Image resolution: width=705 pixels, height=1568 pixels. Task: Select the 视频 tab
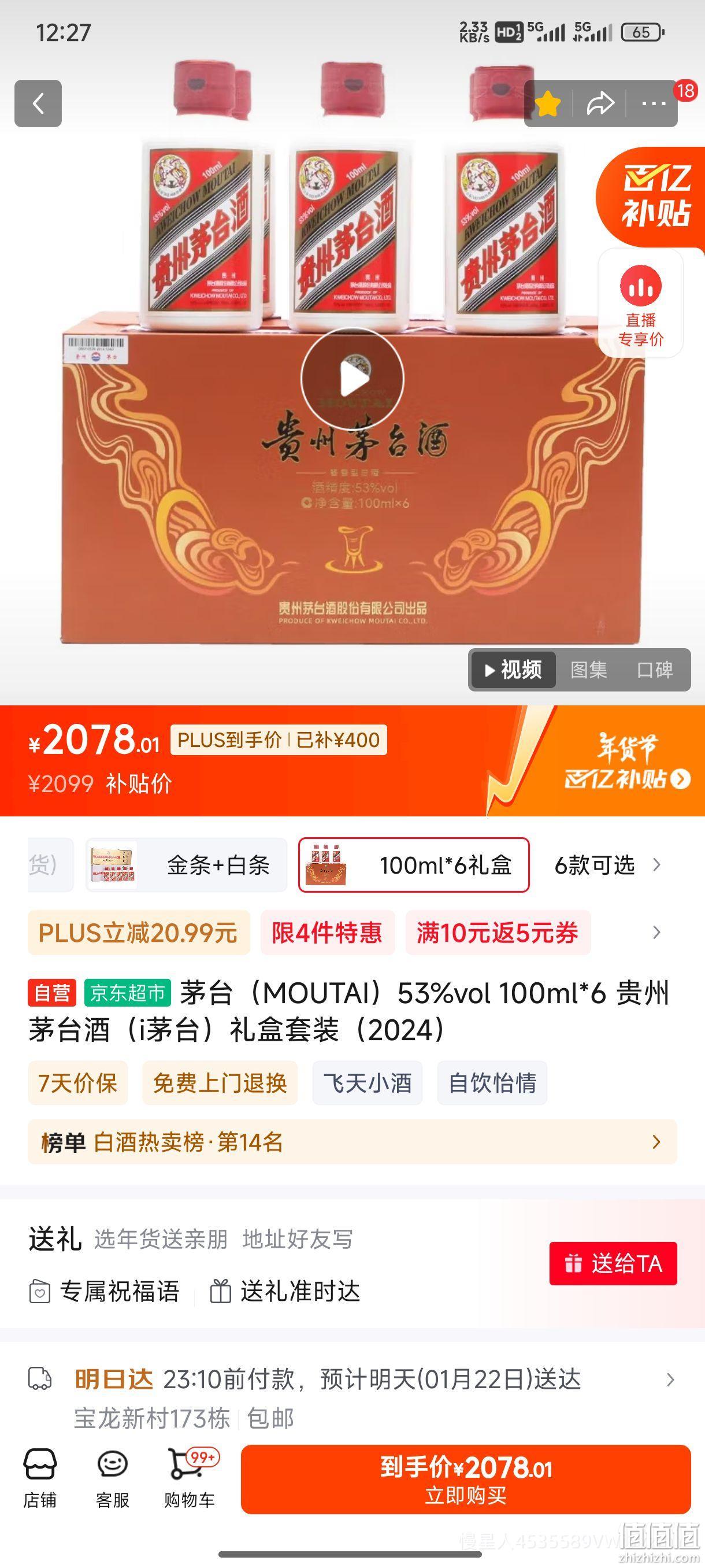click(513, 670)
